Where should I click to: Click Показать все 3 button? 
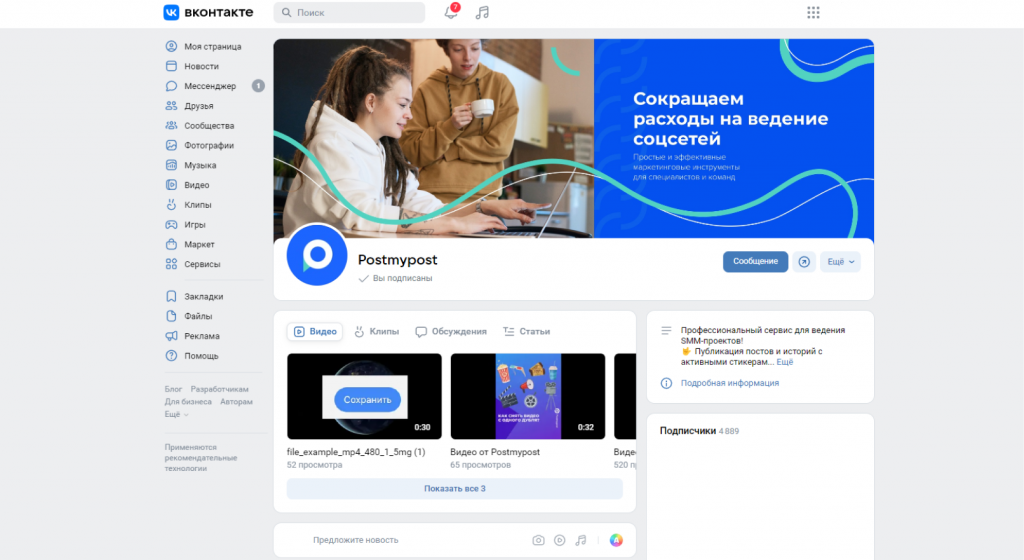pos(455,489)
